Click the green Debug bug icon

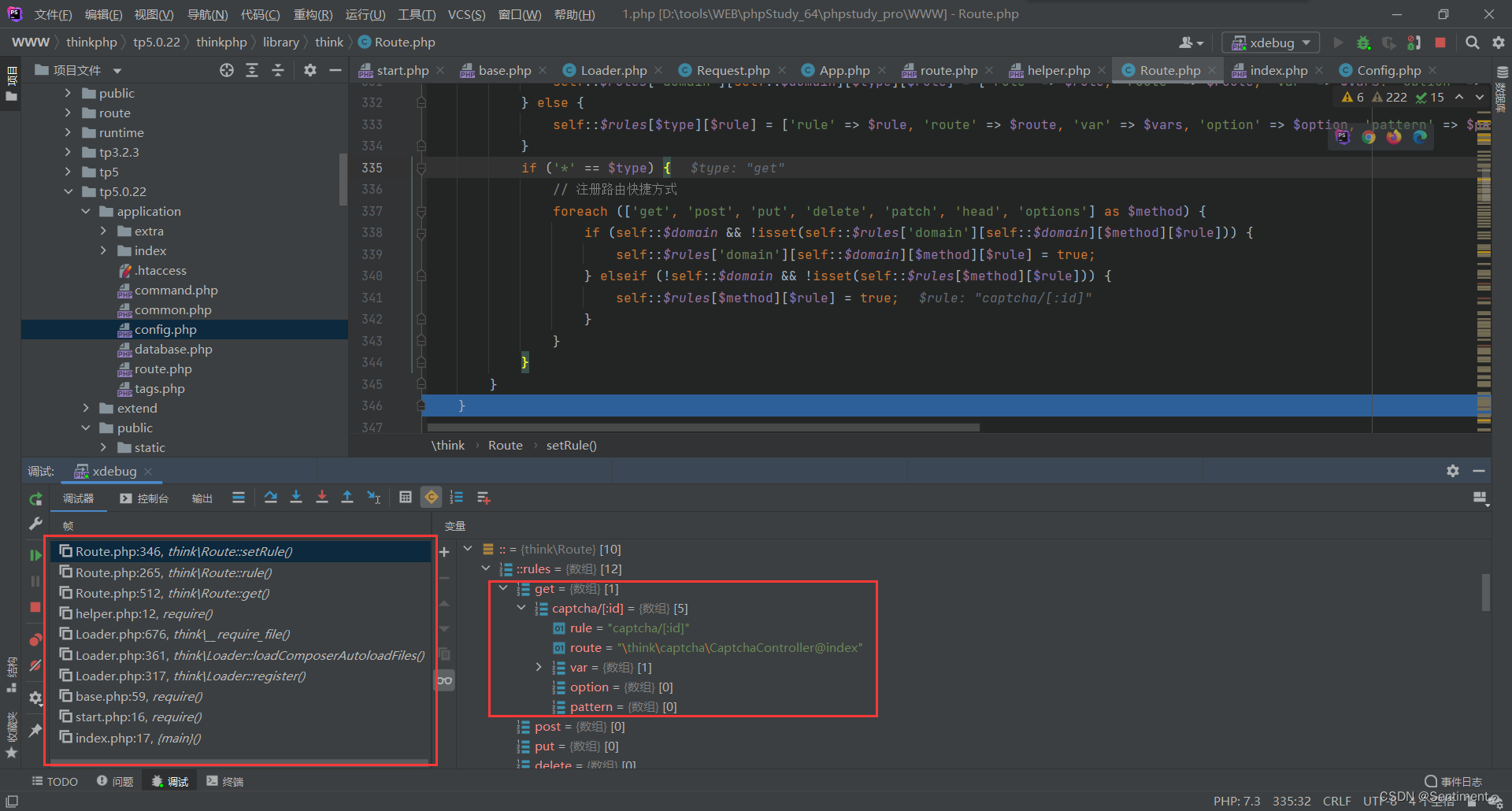(1364, 43)
